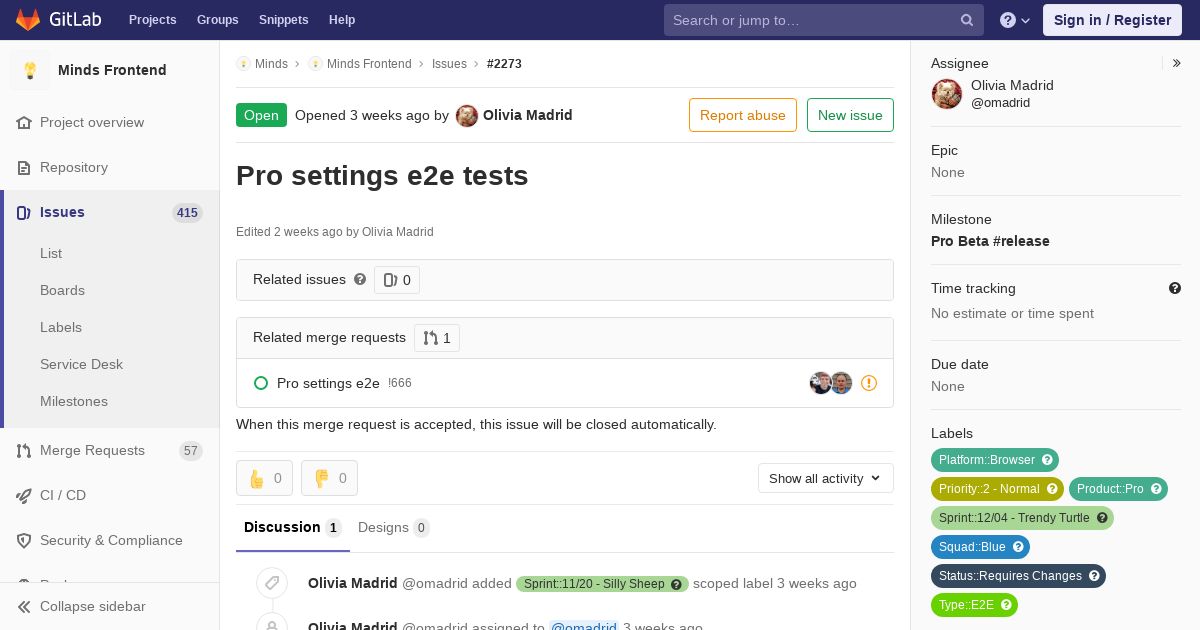Click the Merge Requests sidebar icon

tap(24, 451)
